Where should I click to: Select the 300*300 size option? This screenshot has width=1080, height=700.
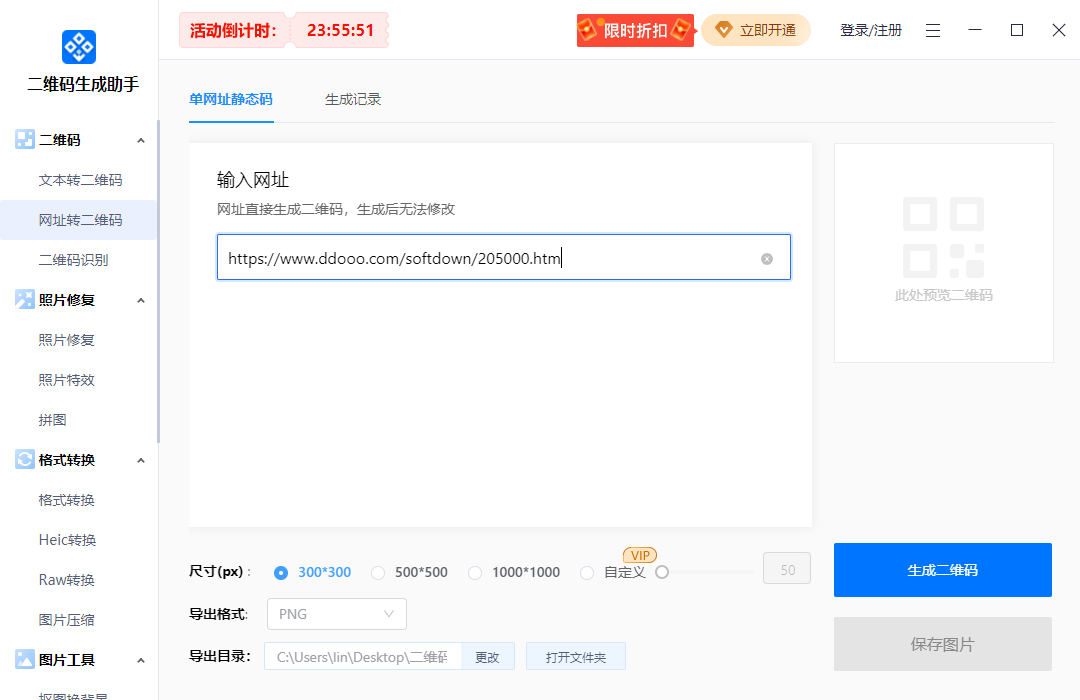(x=282, y=572)
